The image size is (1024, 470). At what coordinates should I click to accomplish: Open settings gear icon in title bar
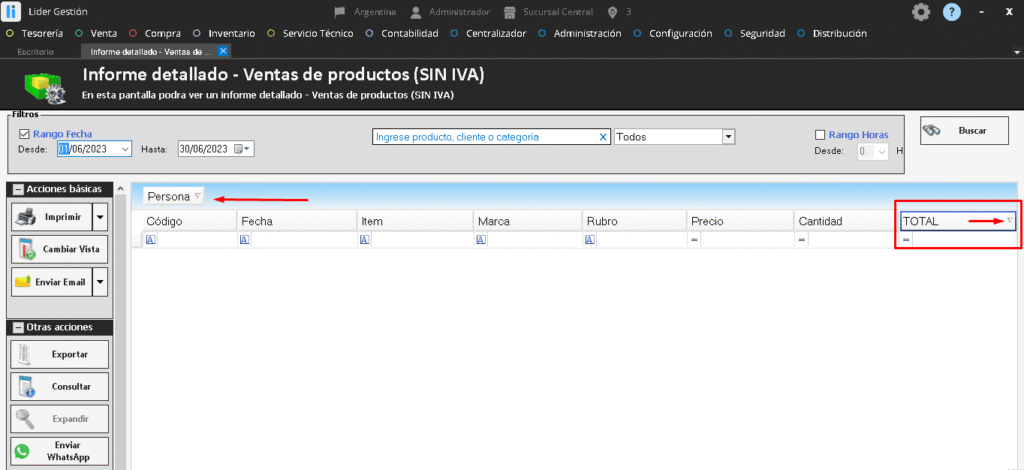tap(921, 12)
